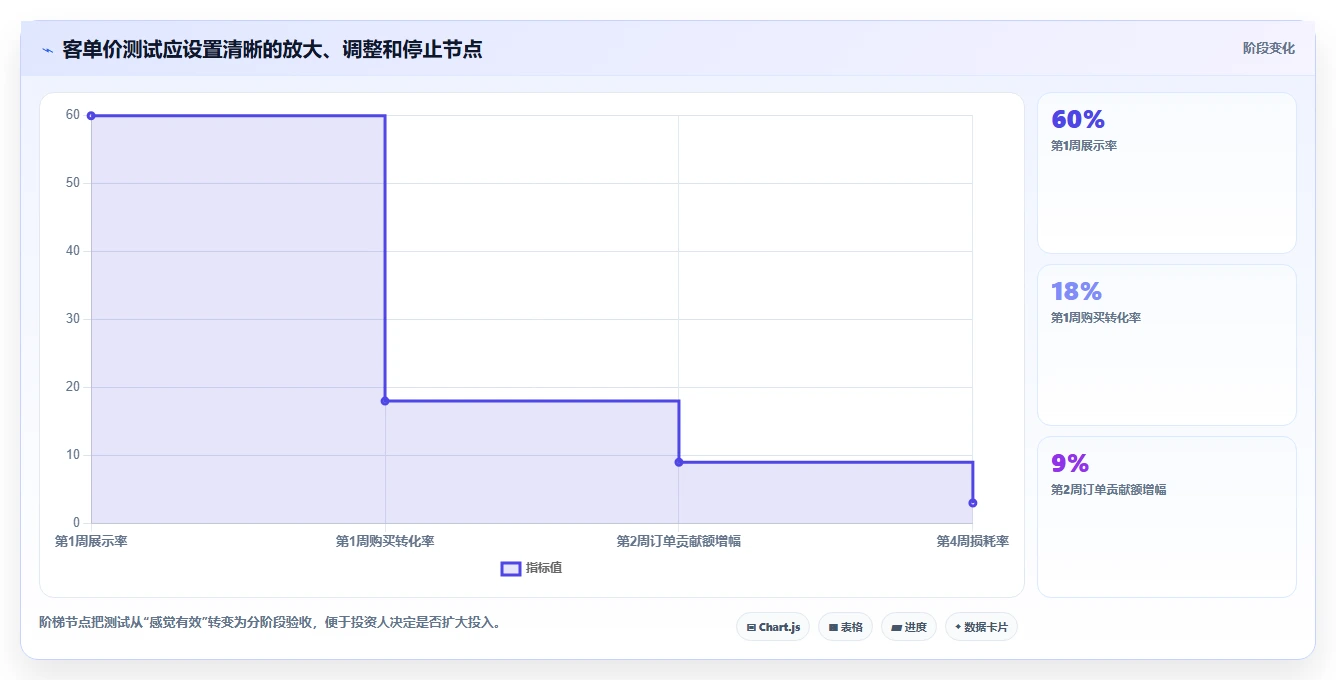The width and height of the screenshot is (1336, 680).
Task: Click the 阶段变化 label in header
Action: click(1269, 48)
